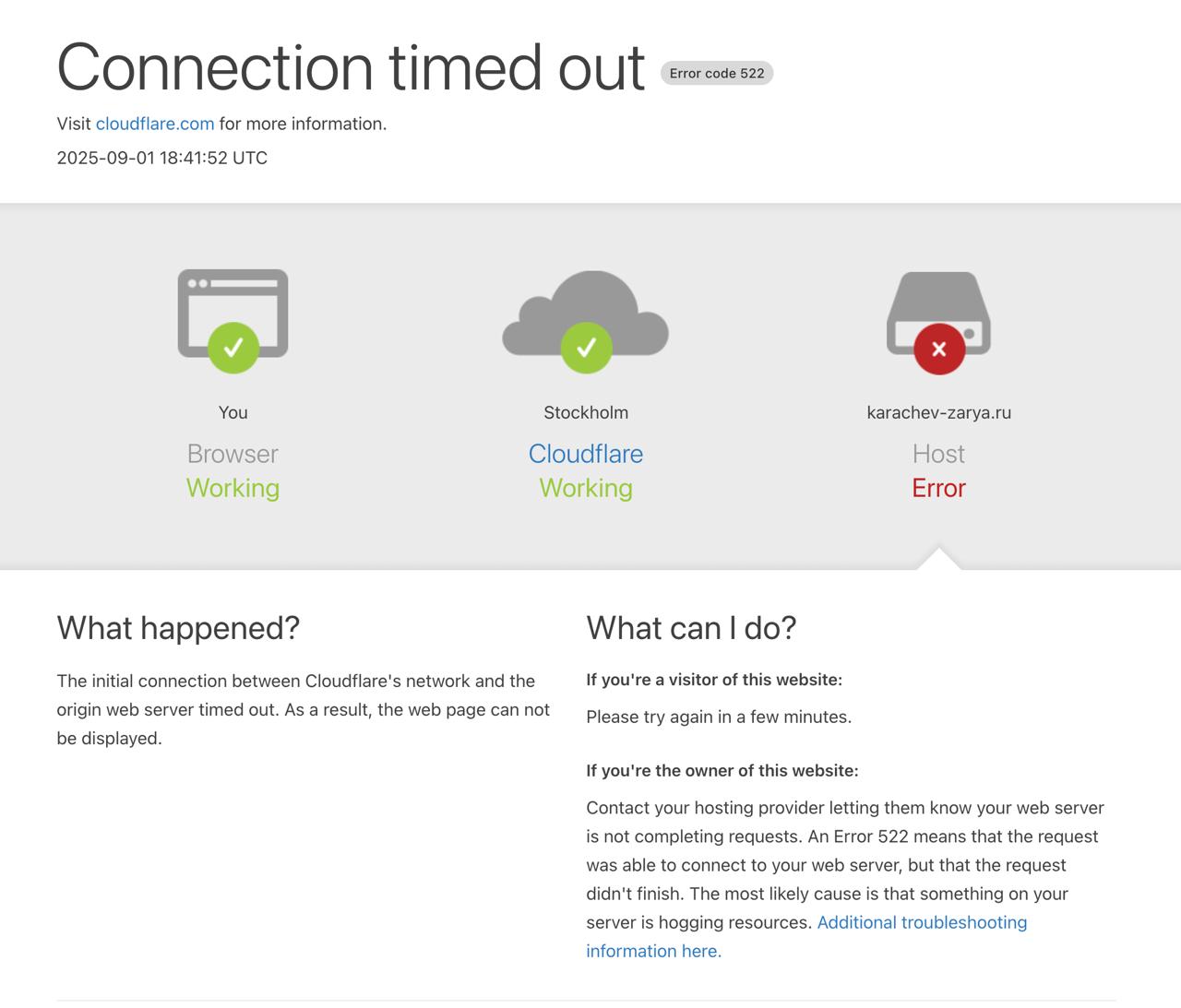This screenshot has width=1181, height=1008.
Task: Click the gray Cloudflare cloud icon
Action: (585, 314)
